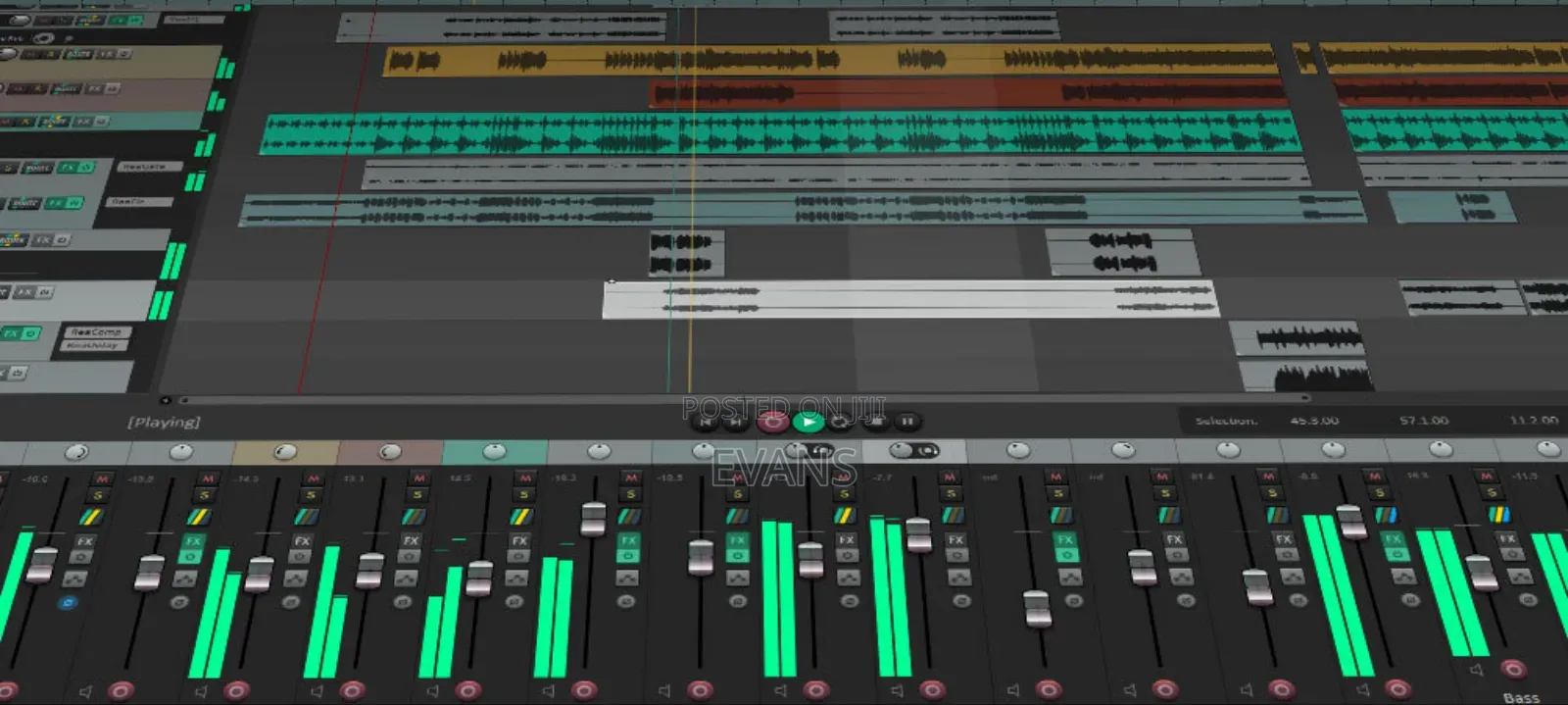Open FX chain on the Bass channel
The height and width of the screenshot is (705, 1568).
tap(1507, 539)
